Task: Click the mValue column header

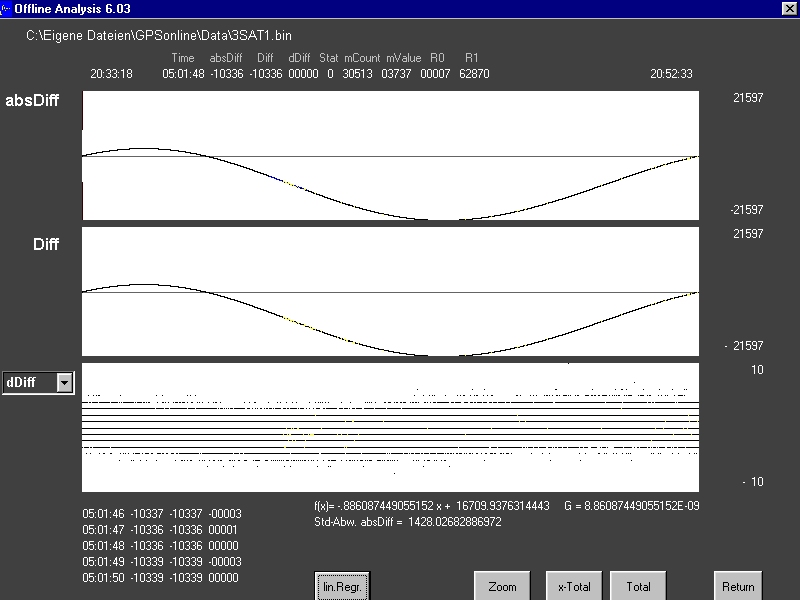Action: pos(404,58)
